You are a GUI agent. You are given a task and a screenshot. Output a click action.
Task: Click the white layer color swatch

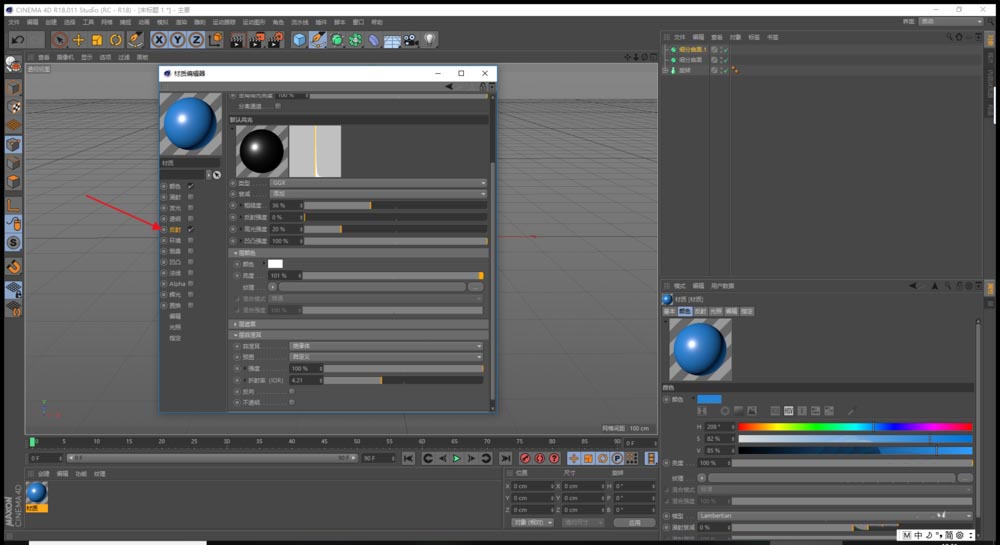(275, 264)
